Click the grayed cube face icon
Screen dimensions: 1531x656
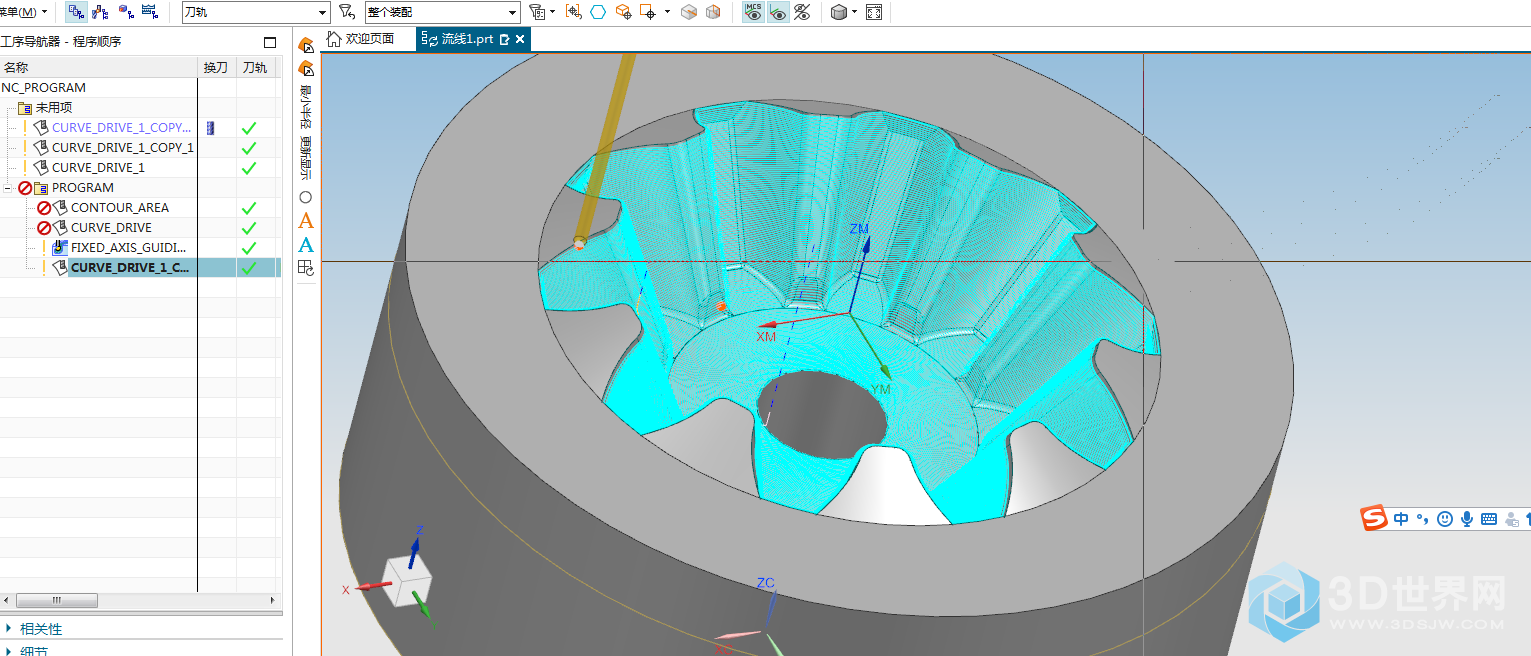[x=689, y=12]
